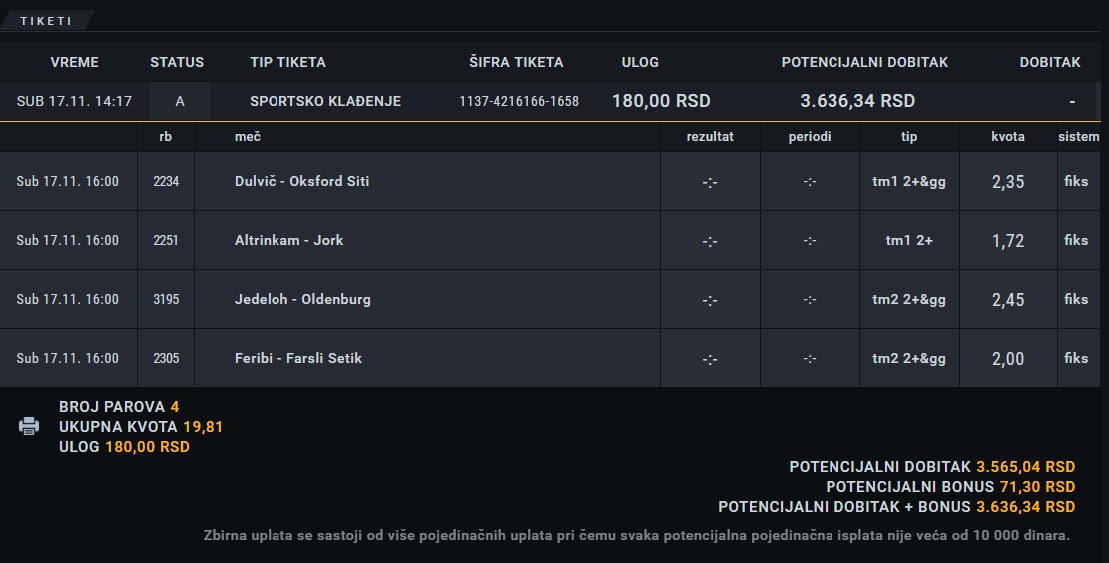Click the kvota column header
This screenshot has width=1109, height=563.
click(x=1008, y=137)
